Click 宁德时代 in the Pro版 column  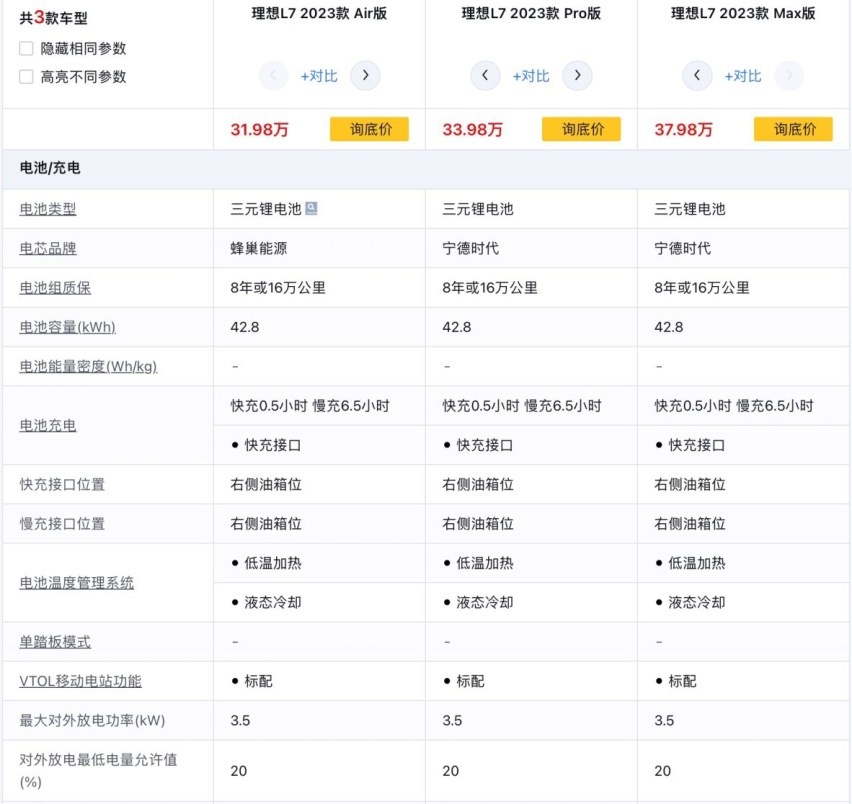[x=471, y=249]
